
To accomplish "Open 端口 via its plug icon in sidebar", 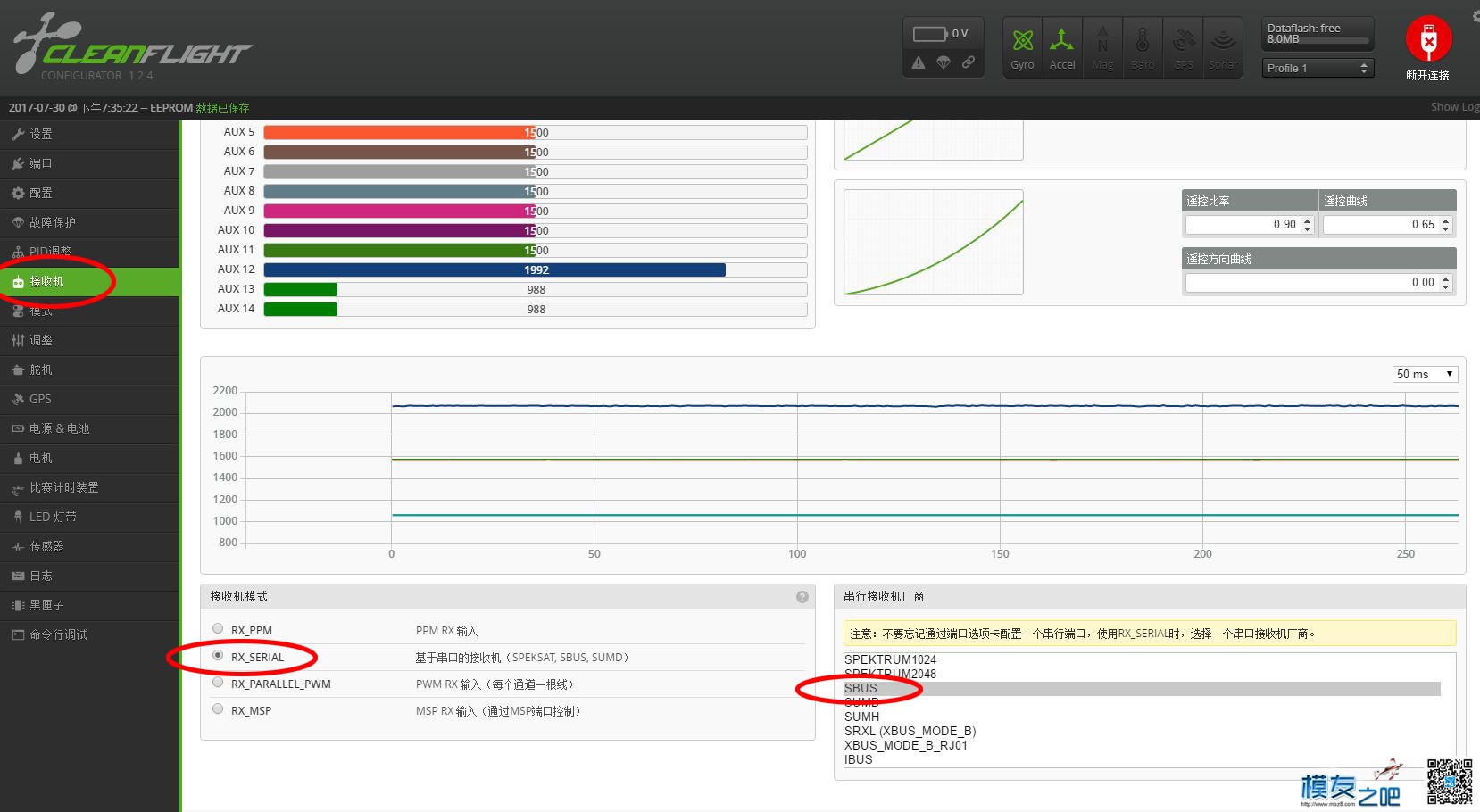I will click(x=18, y=163).
